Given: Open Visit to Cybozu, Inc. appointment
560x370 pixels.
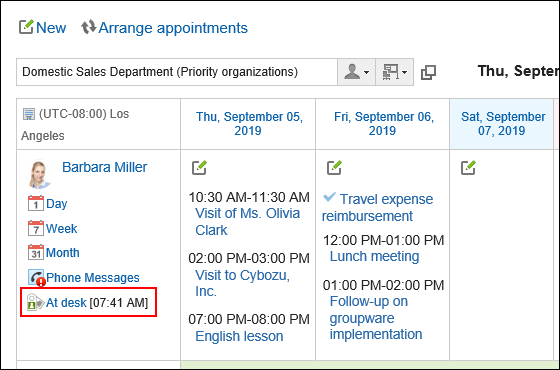Looking at the screenshot, I should point(242,283).
